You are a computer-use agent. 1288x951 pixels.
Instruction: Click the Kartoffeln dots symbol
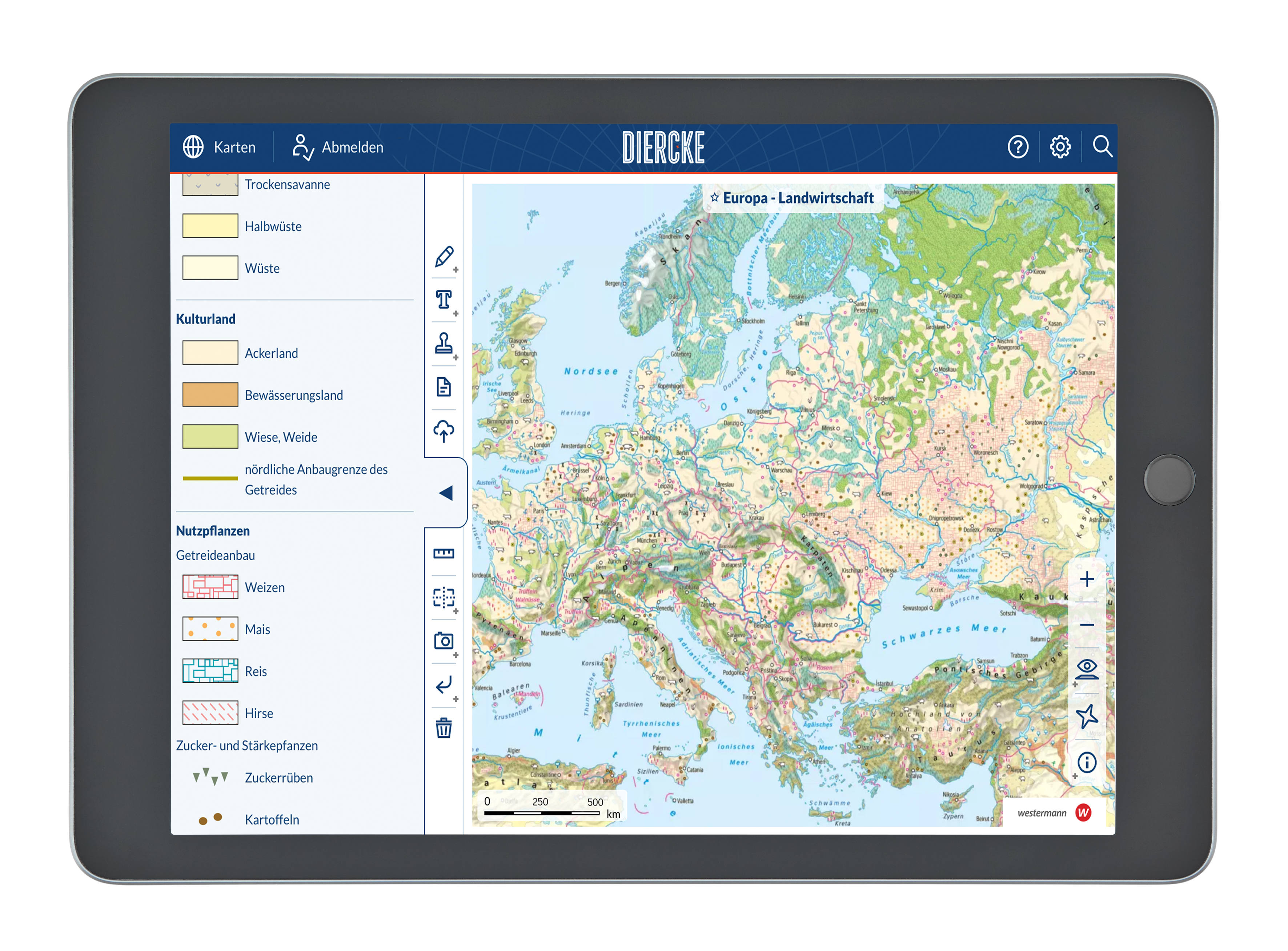click(210, 819)
